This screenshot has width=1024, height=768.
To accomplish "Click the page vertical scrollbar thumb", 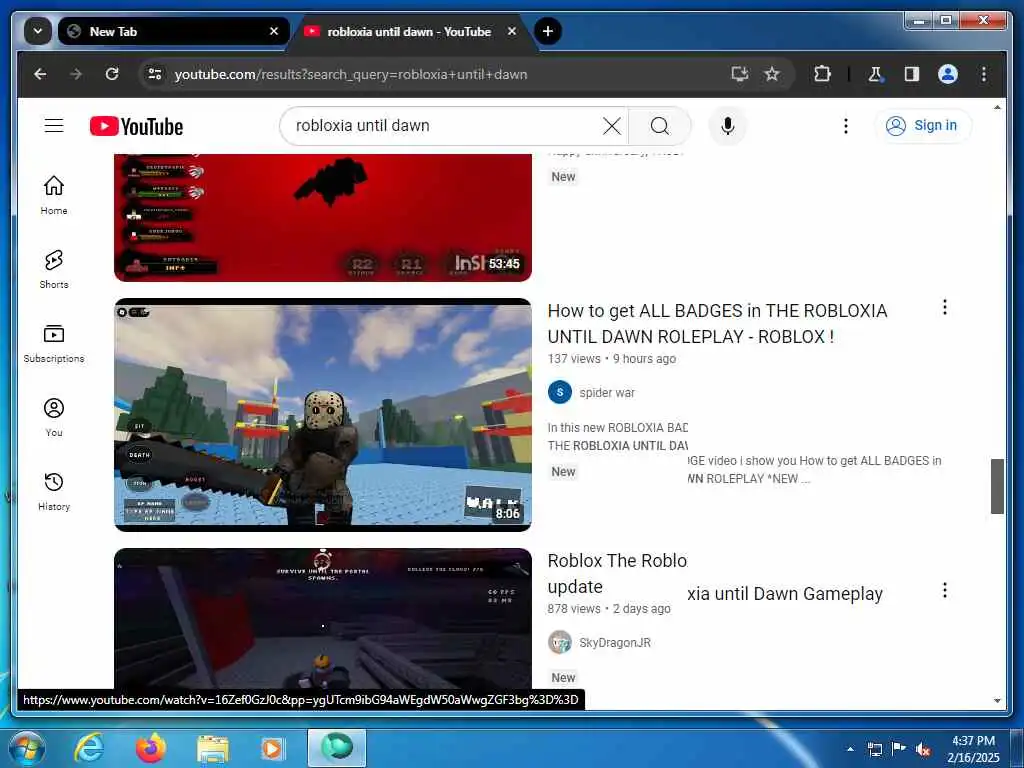I will [997, 486].
